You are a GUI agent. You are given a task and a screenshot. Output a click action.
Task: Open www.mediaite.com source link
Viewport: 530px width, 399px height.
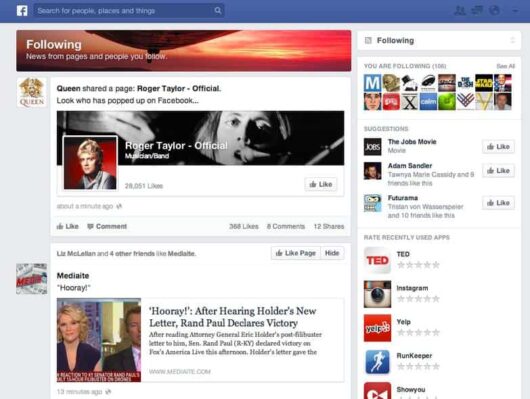pos(180,372)
